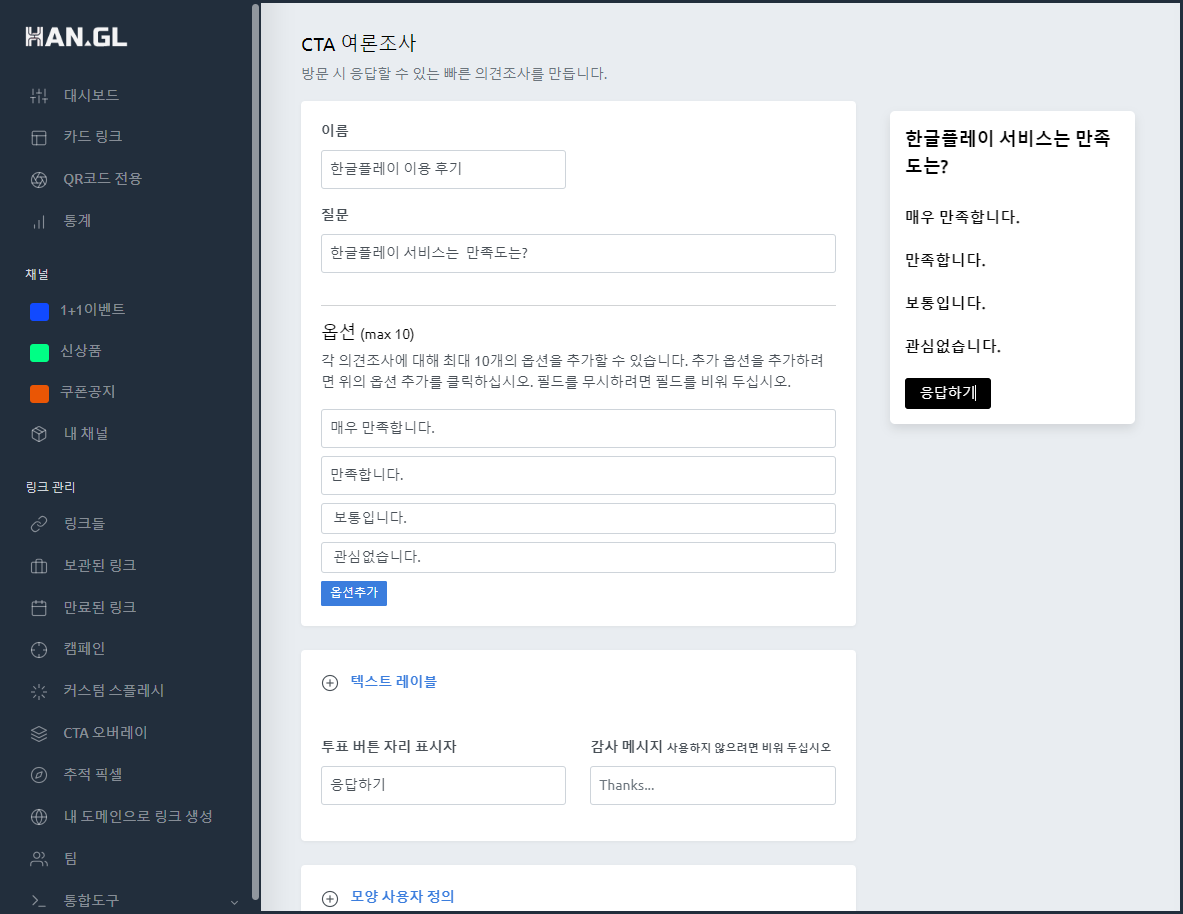Click the 내 도메인으로 링크 생성 globe icon
This screenshot has height=914, width=1183.
(x=39, y=817)
